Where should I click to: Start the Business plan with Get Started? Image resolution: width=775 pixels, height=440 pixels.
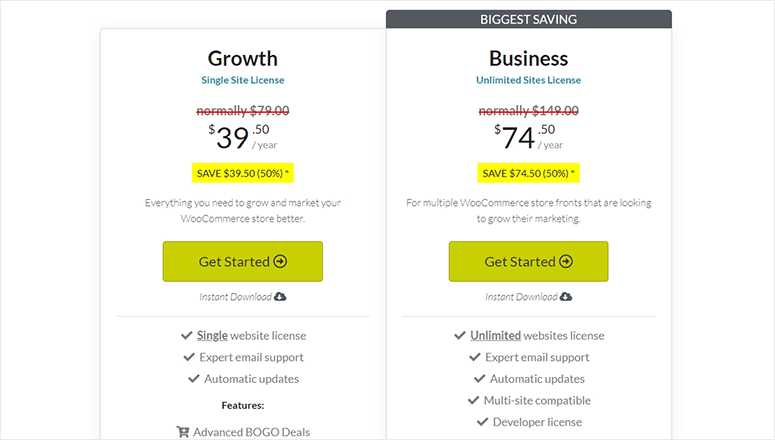click(x=528, y=262)
